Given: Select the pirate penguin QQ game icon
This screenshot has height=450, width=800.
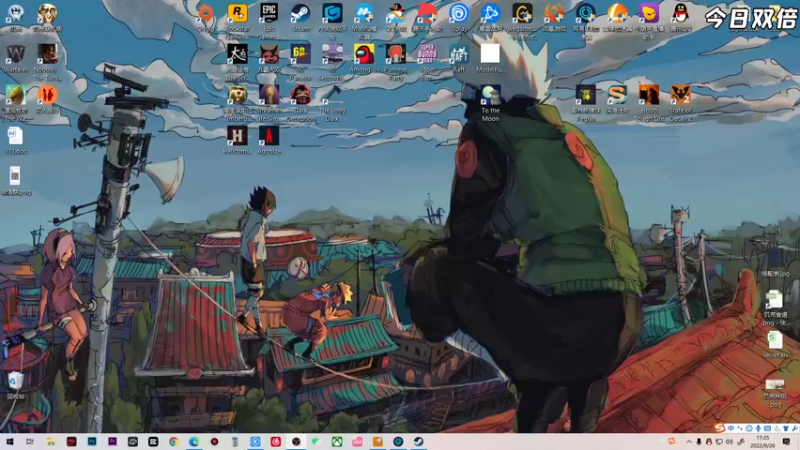Looking at the screenshot, I should click(x=395, y=13).
